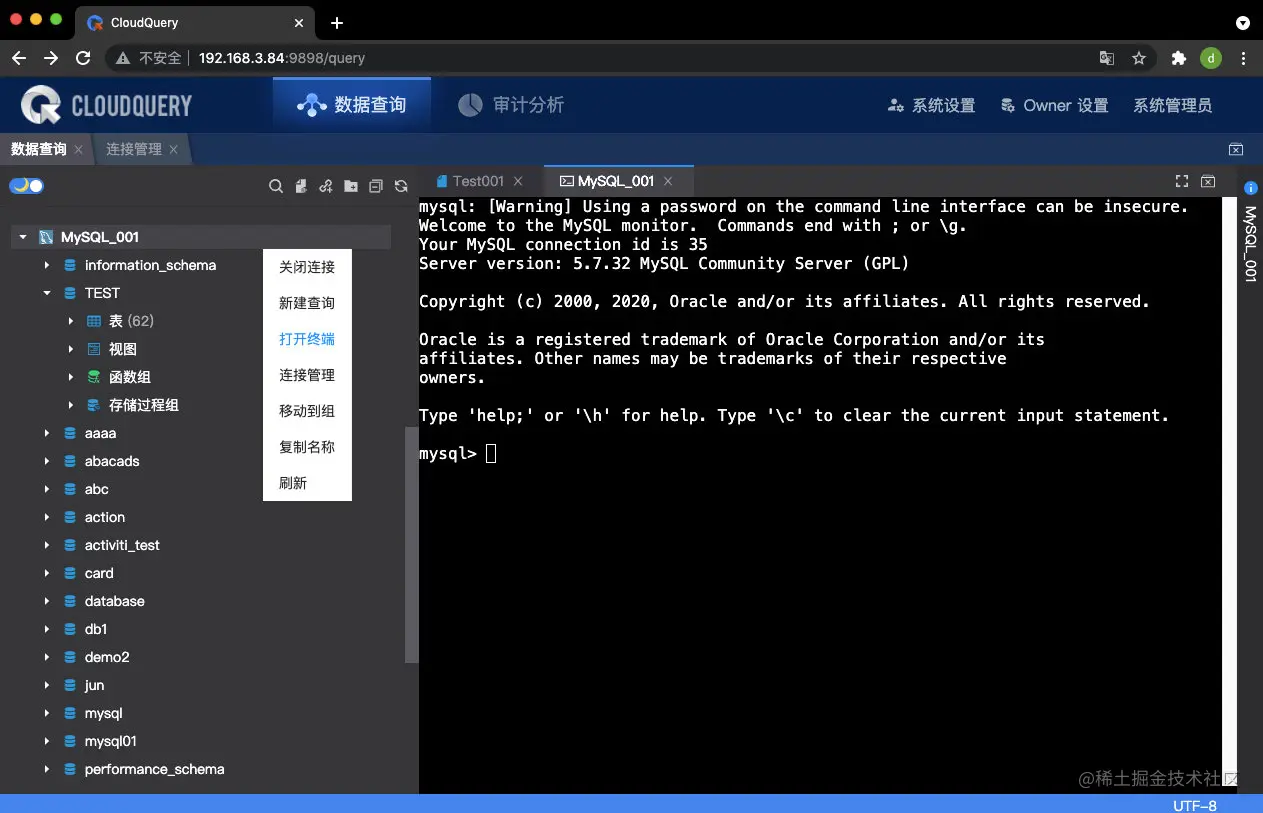
Task: Close the Test001 tab
Action: (x=518, y=181)
